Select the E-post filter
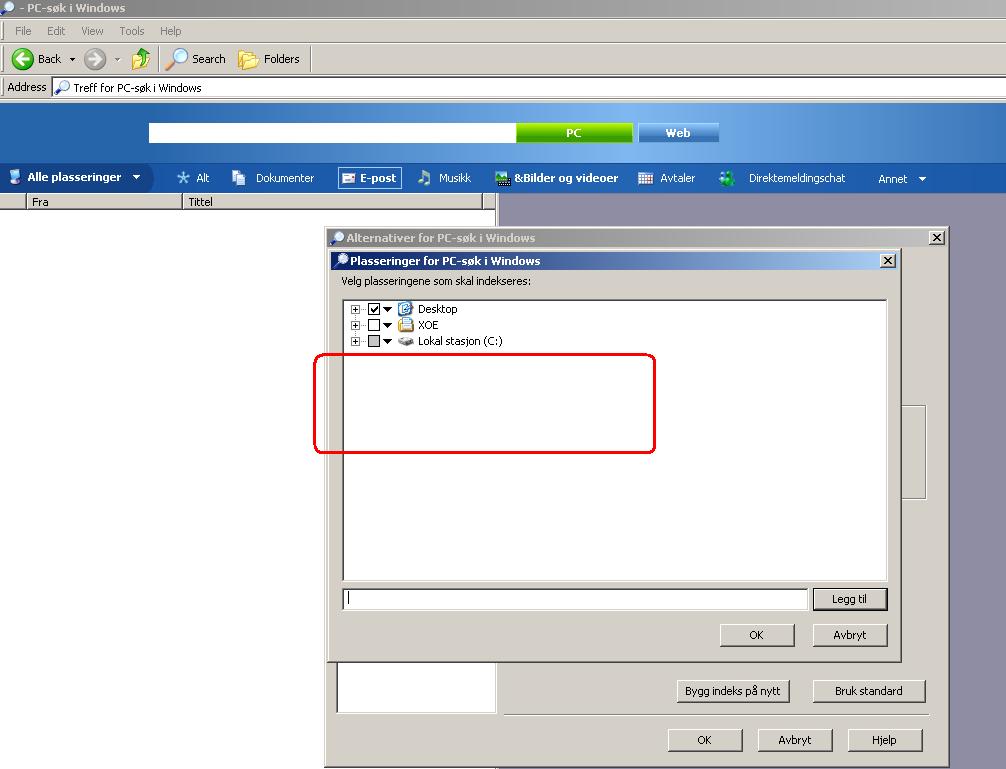The height and width of the screenshot is (769, 1006). 370,178
